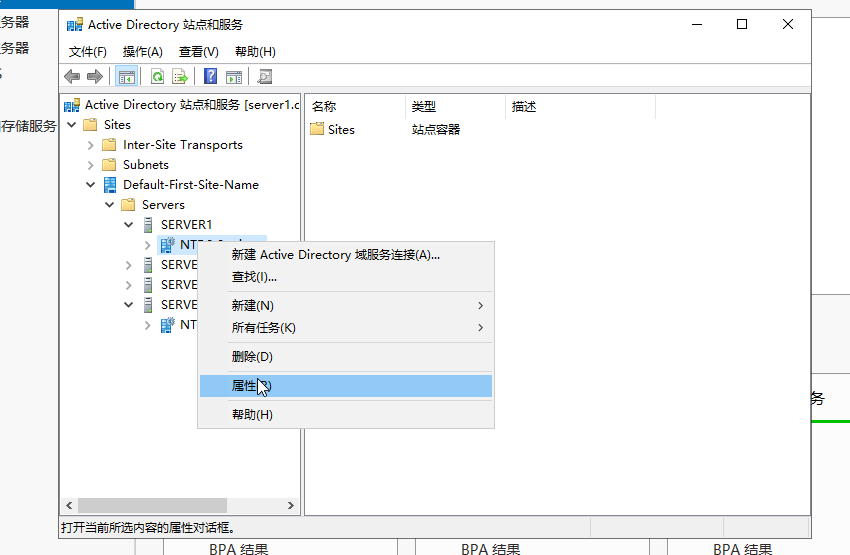
Task: Sort by the 名称 column header
Action: [x=355, y=107]
